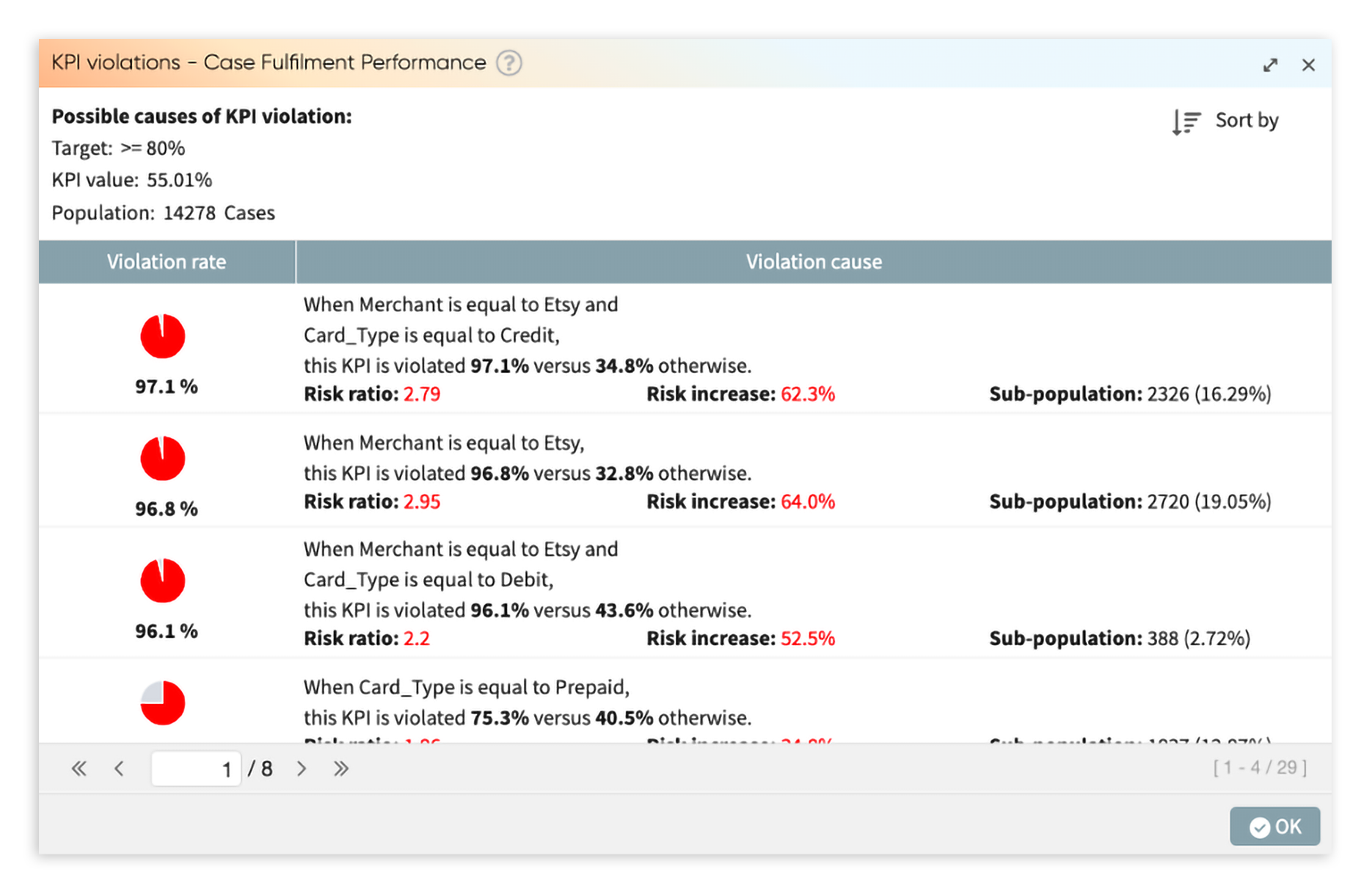The width and height of the screenshot is (1372, 894).
Task: Go to the previous results page
Action: (x=120, y=768)
